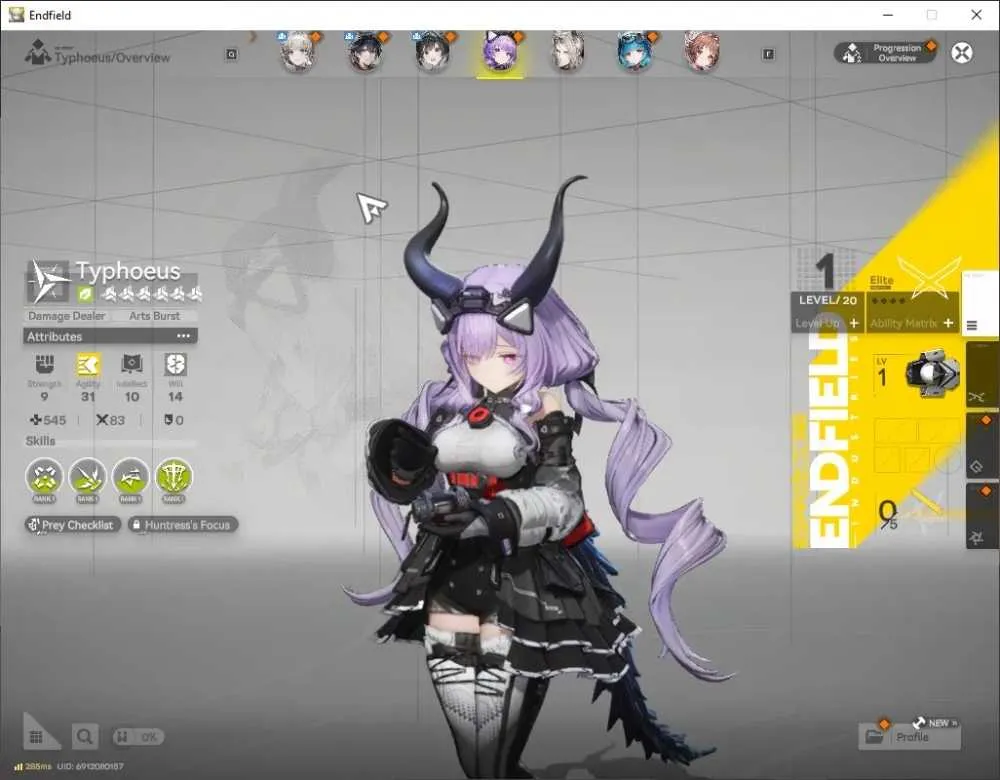The height and width of the screenshot is (780, 1000).
Task: Open the fourth fully green skill icon
Action: click(x=173, y=477)
